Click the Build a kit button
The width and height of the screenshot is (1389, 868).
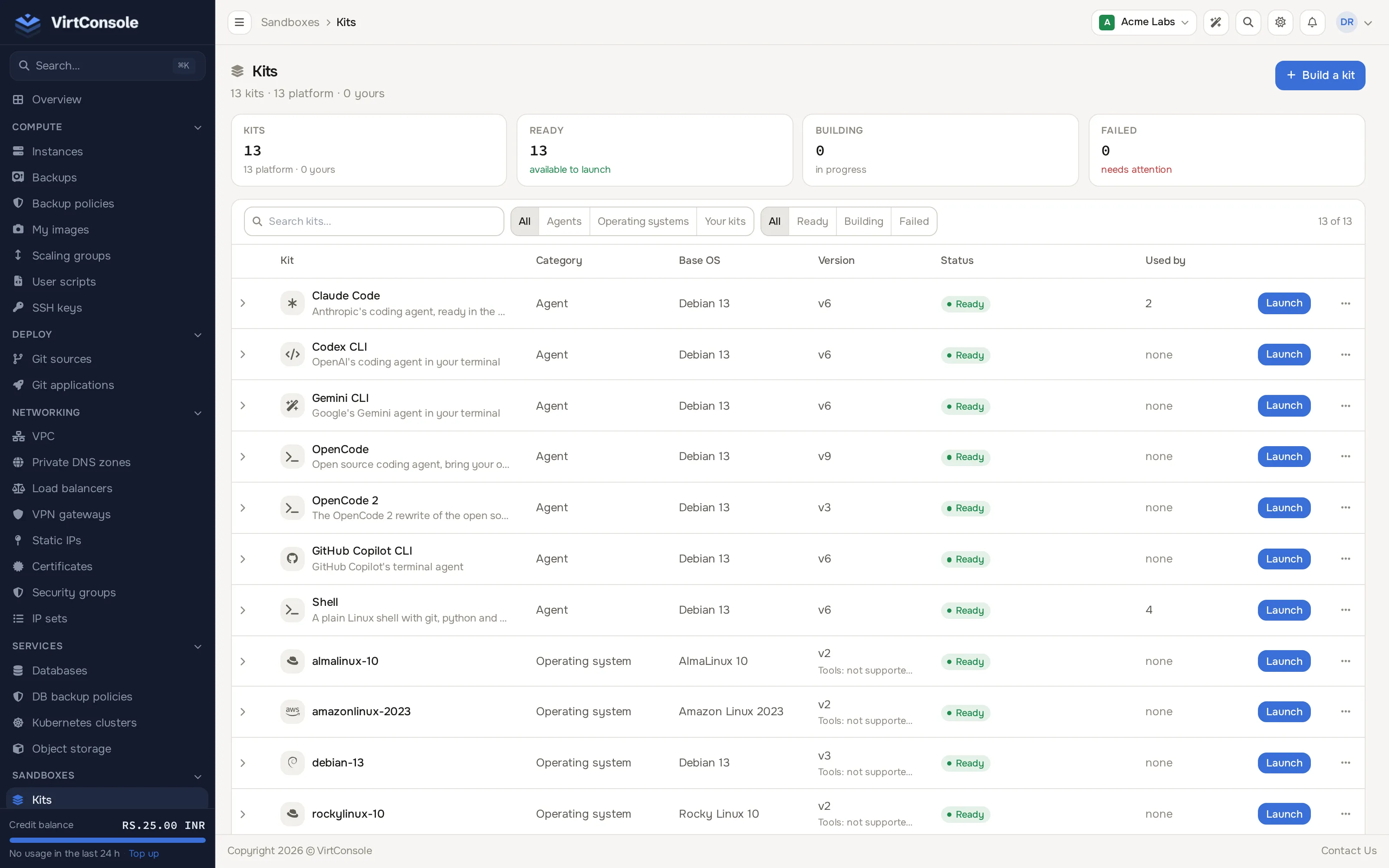coord(1320,75)
